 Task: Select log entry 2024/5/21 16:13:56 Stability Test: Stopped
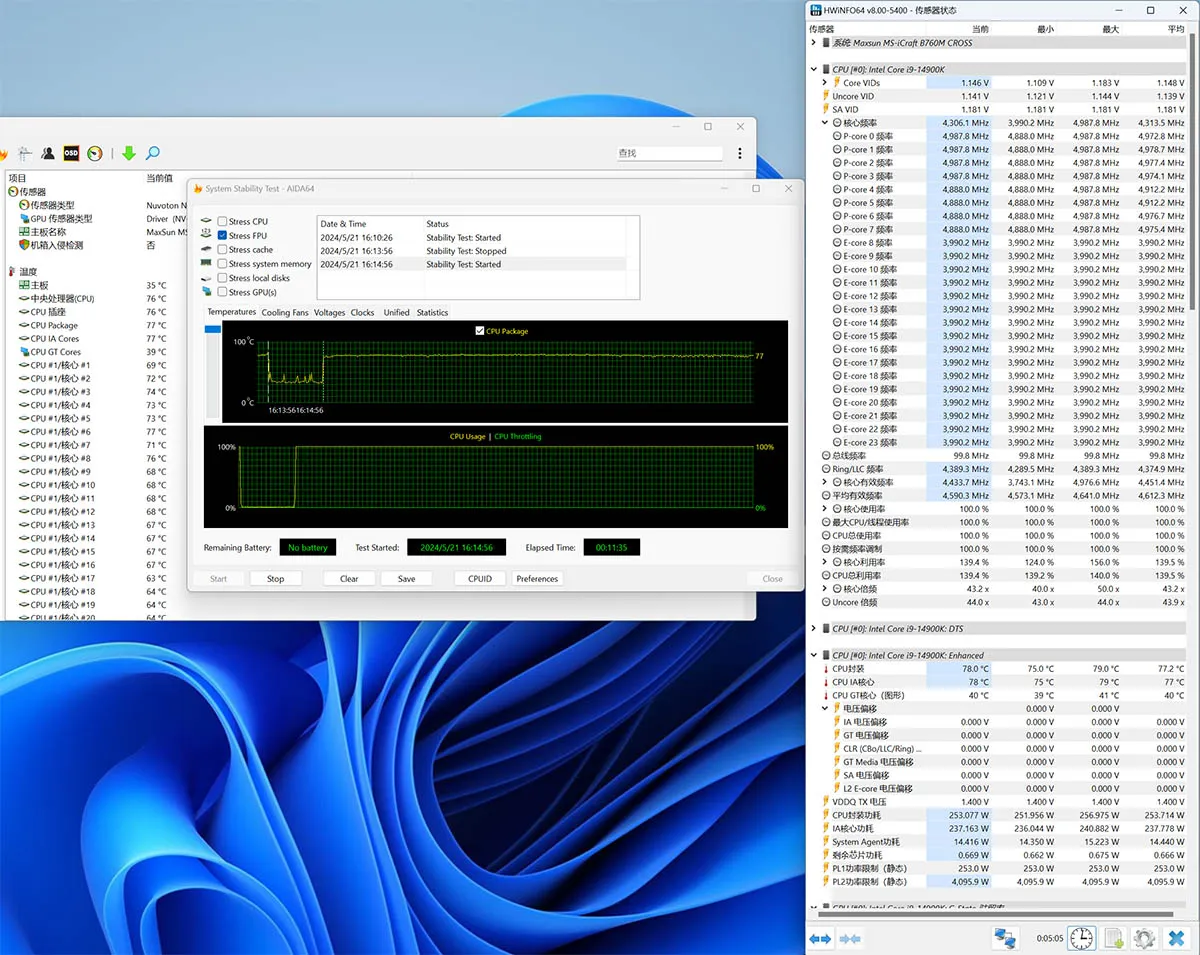(x=471, y=251)
